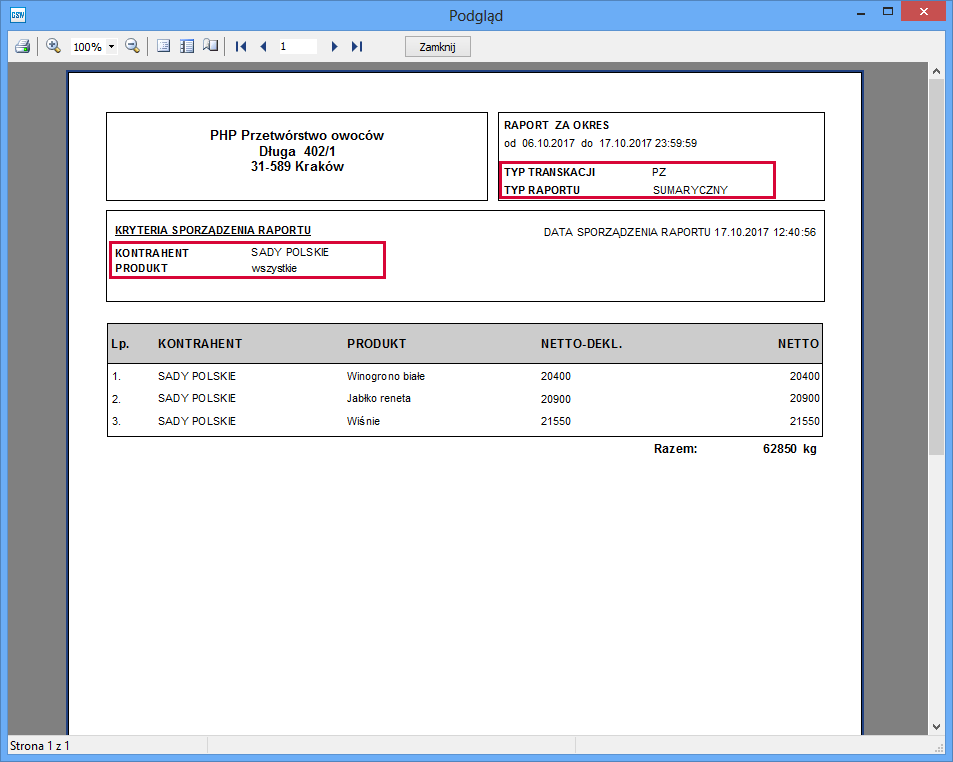The image size is (953, 762).
Task: Click the vertical scrollbar down arrow
Action: [936, 727]
